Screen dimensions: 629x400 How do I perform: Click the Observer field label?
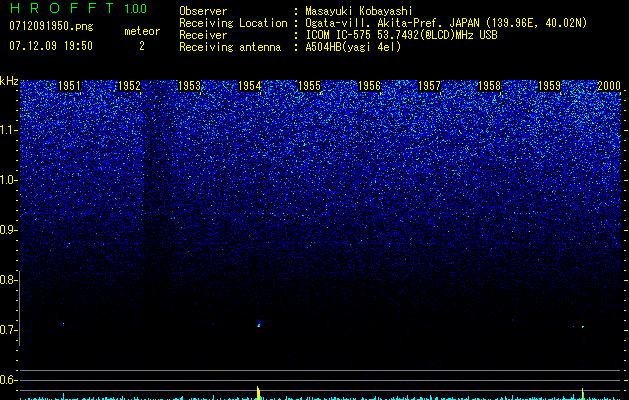click(x=203, y=12)
